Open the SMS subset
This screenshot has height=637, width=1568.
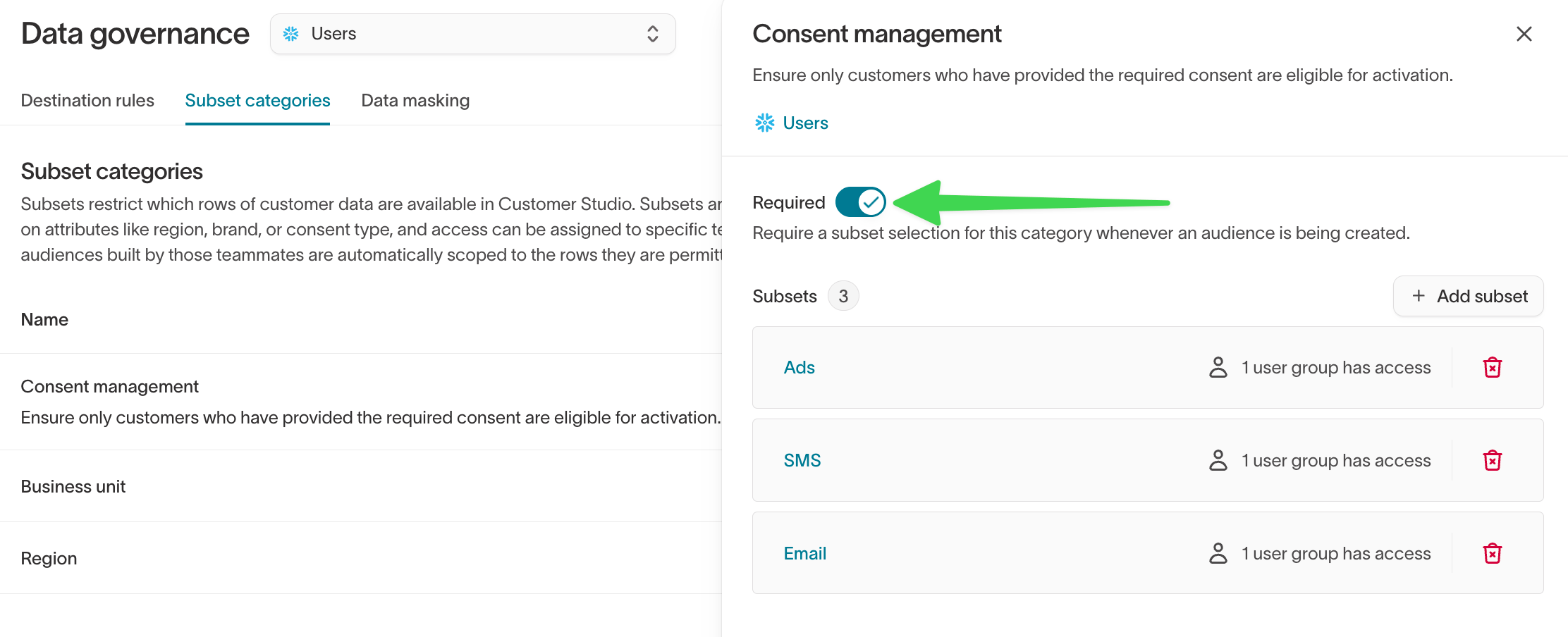point(802,461)
